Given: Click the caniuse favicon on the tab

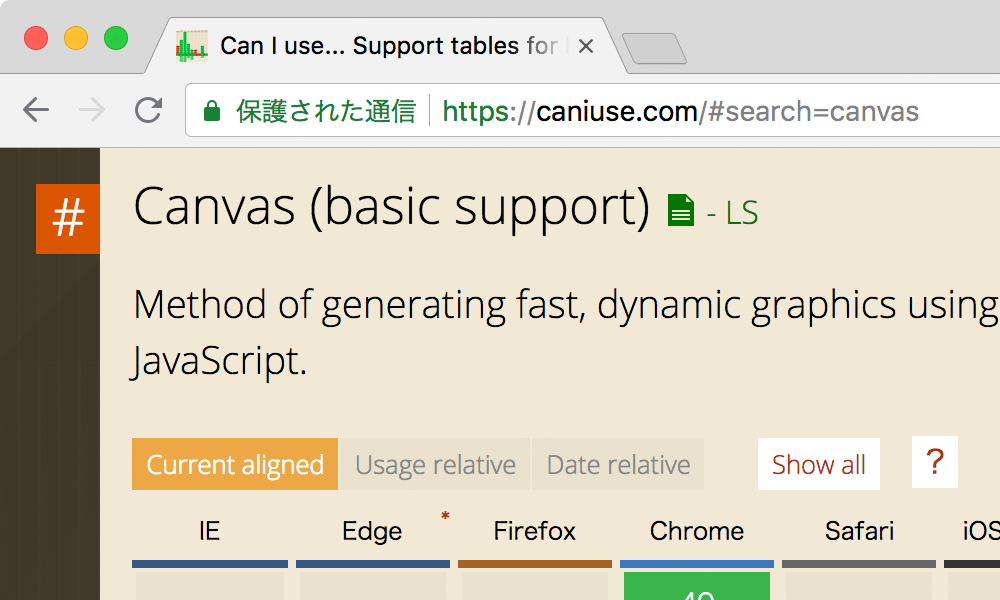Looking at the screenshot, I should pos(191,46).
